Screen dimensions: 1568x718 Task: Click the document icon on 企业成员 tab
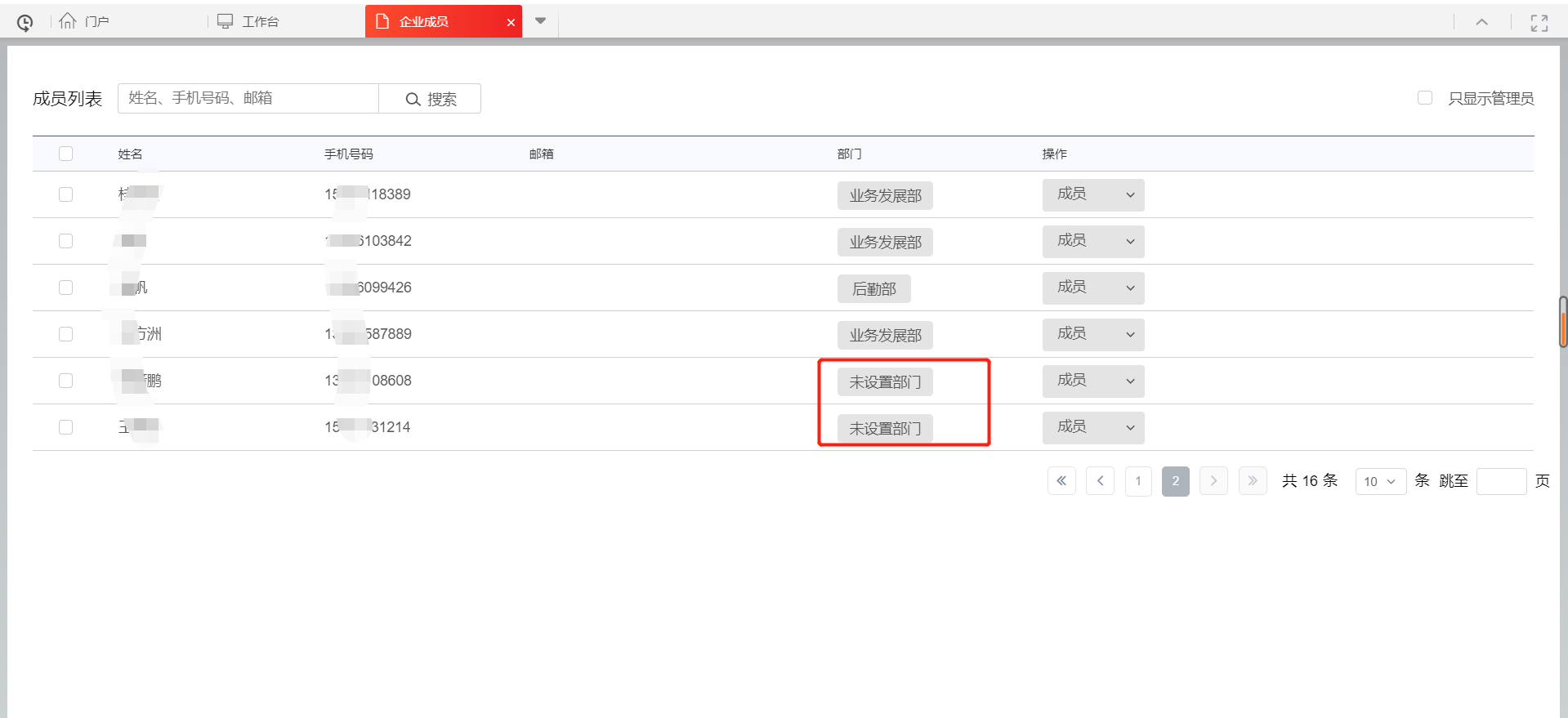(382, 21)
